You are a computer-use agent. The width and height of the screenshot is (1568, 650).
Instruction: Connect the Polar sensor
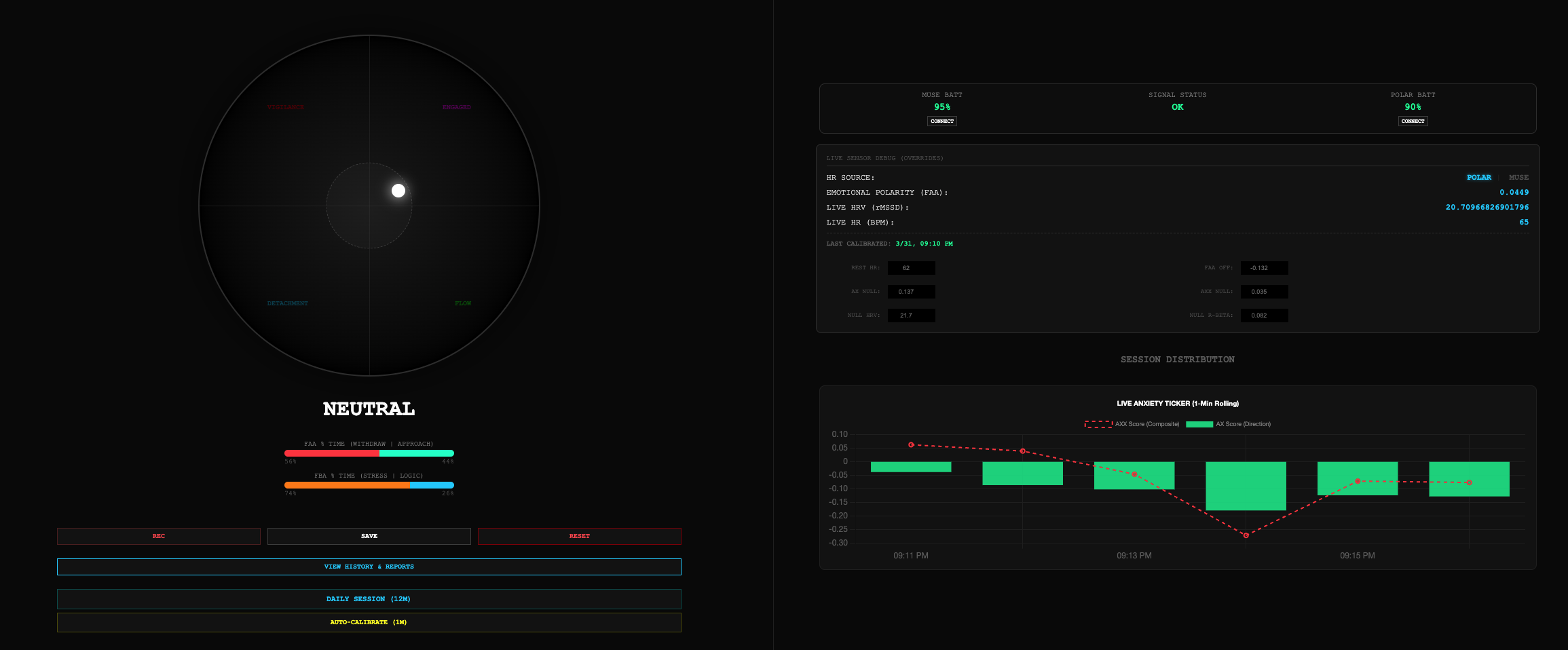pos(1413,121)
